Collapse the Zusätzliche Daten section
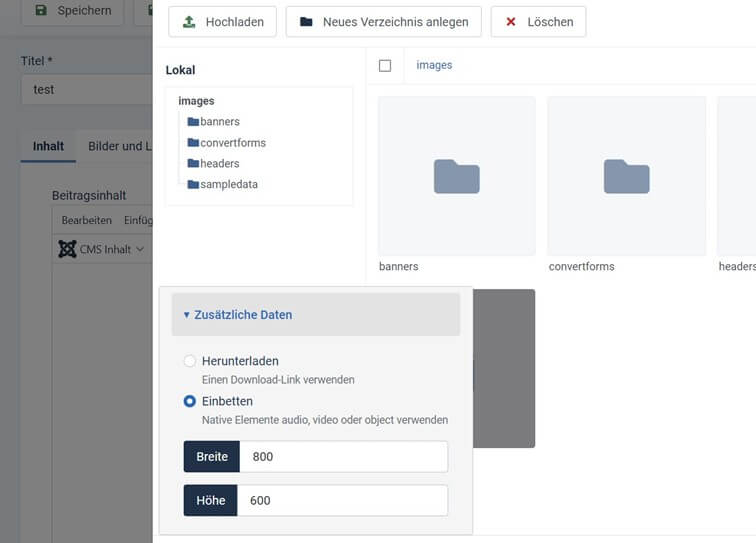 [x=316, y=314]
